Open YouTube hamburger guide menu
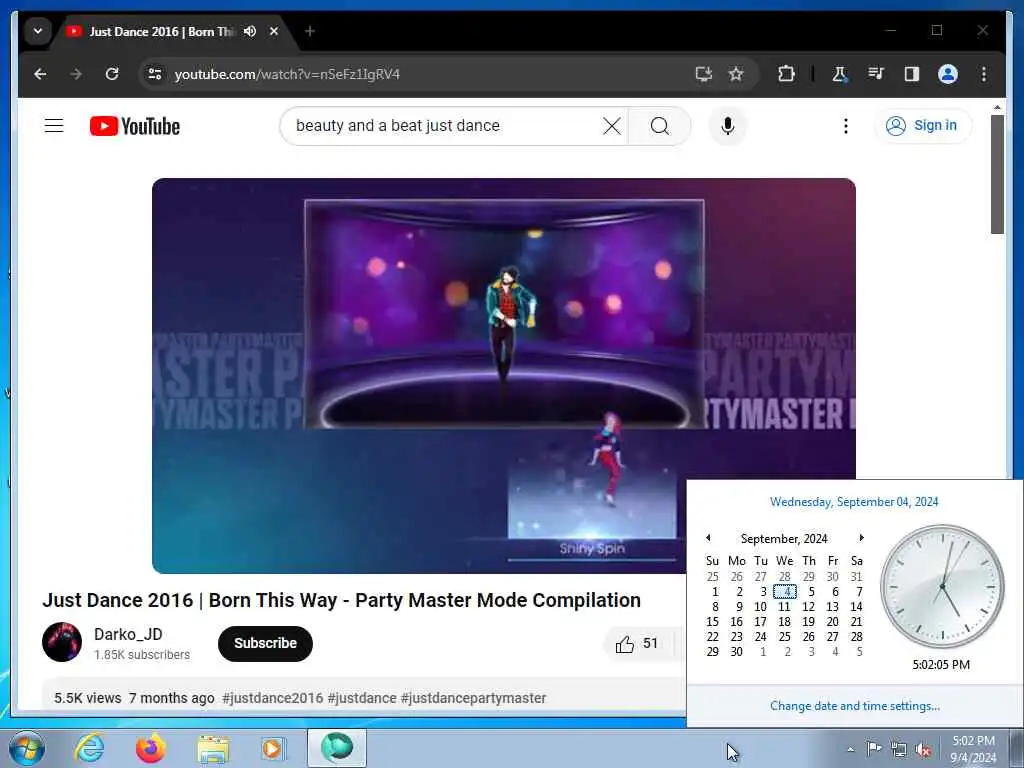 point(54,125)
